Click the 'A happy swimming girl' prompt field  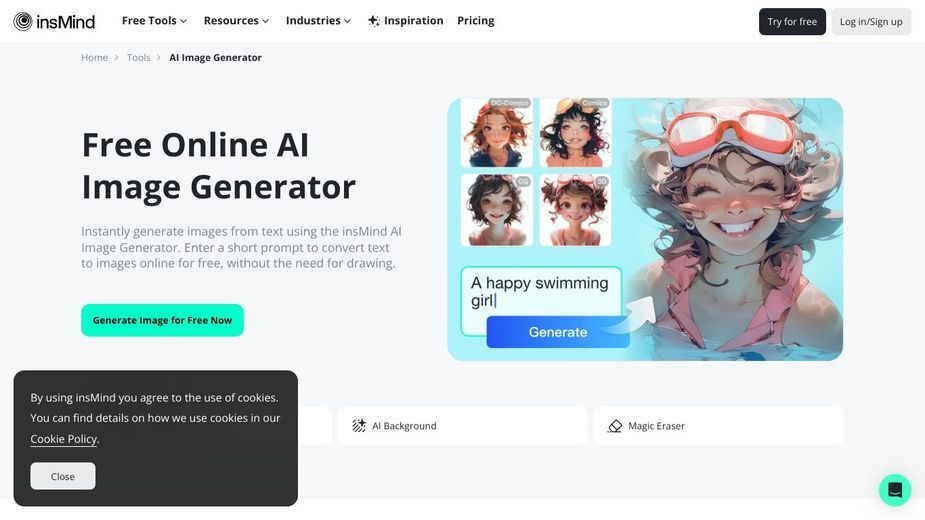(x=541, y=292)
